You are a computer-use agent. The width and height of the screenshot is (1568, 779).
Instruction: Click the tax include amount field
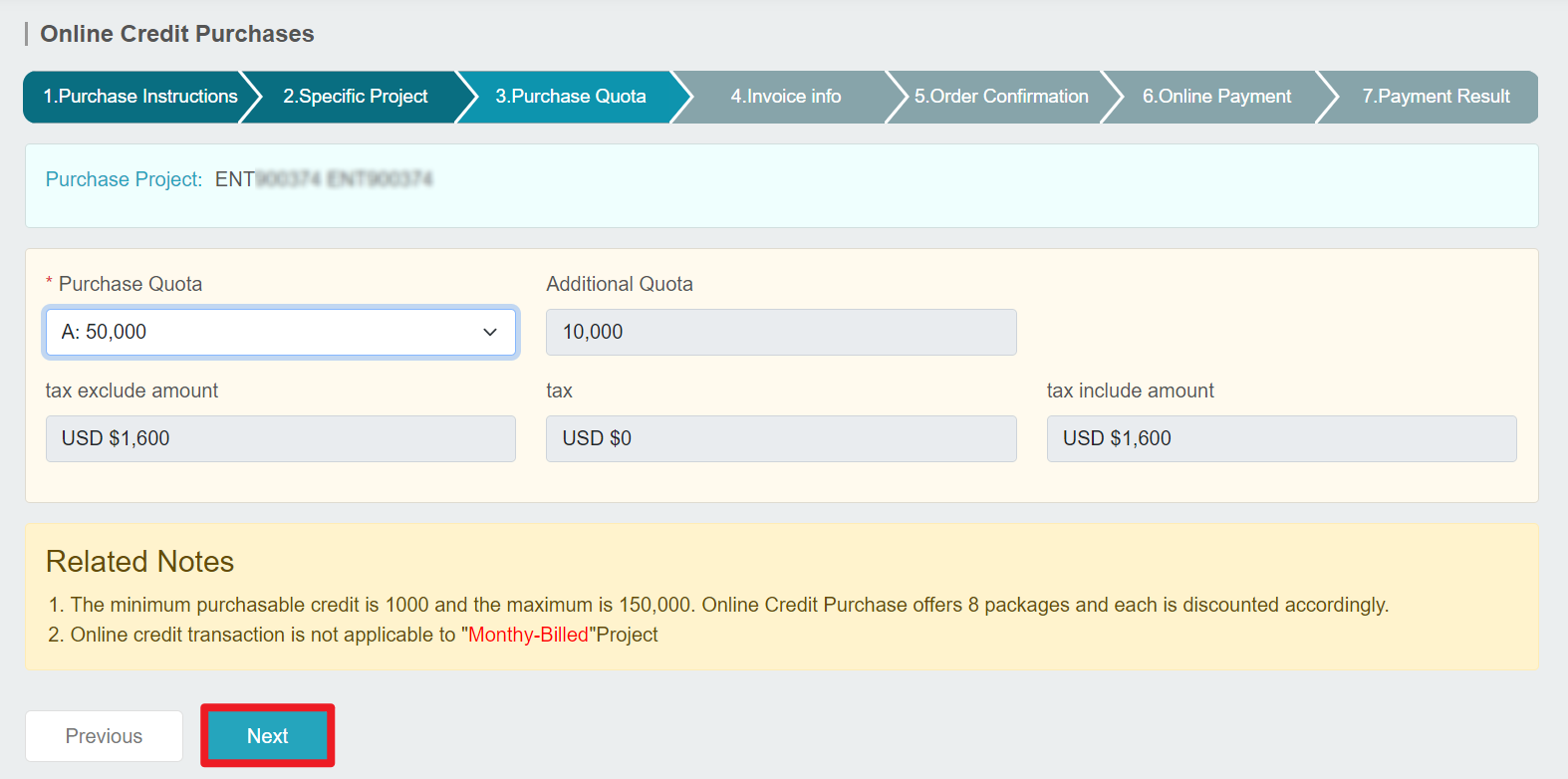tap(1281, 438)
